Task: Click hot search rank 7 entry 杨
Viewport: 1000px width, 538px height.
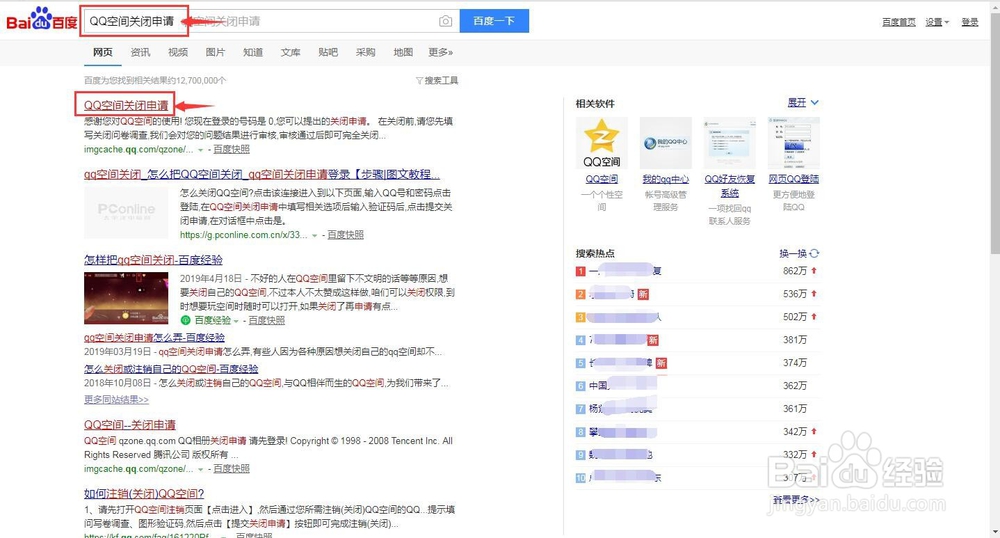Action: [622, 409]
